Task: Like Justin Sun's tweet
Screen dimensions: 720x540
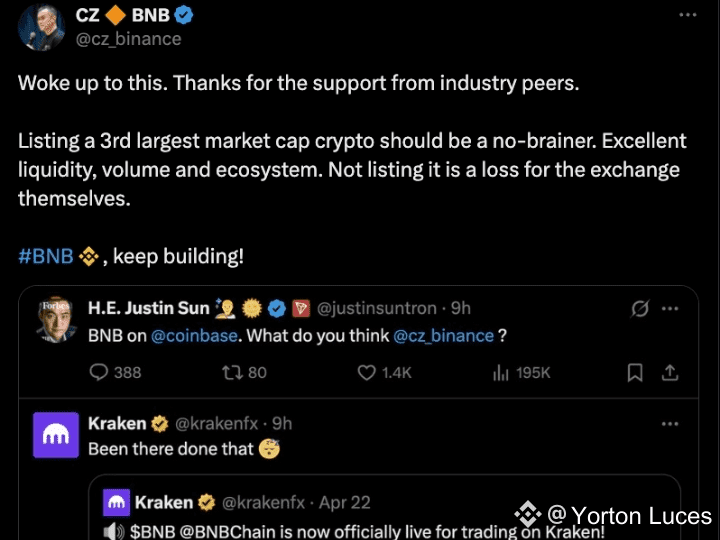Action: (x=366, y=372)
